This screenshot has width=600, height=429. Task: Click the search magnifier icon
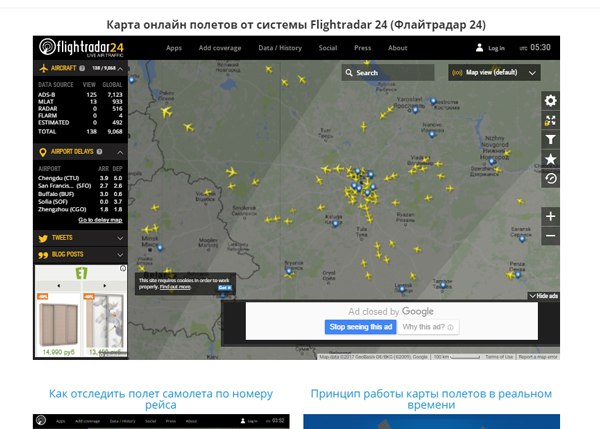349,72
